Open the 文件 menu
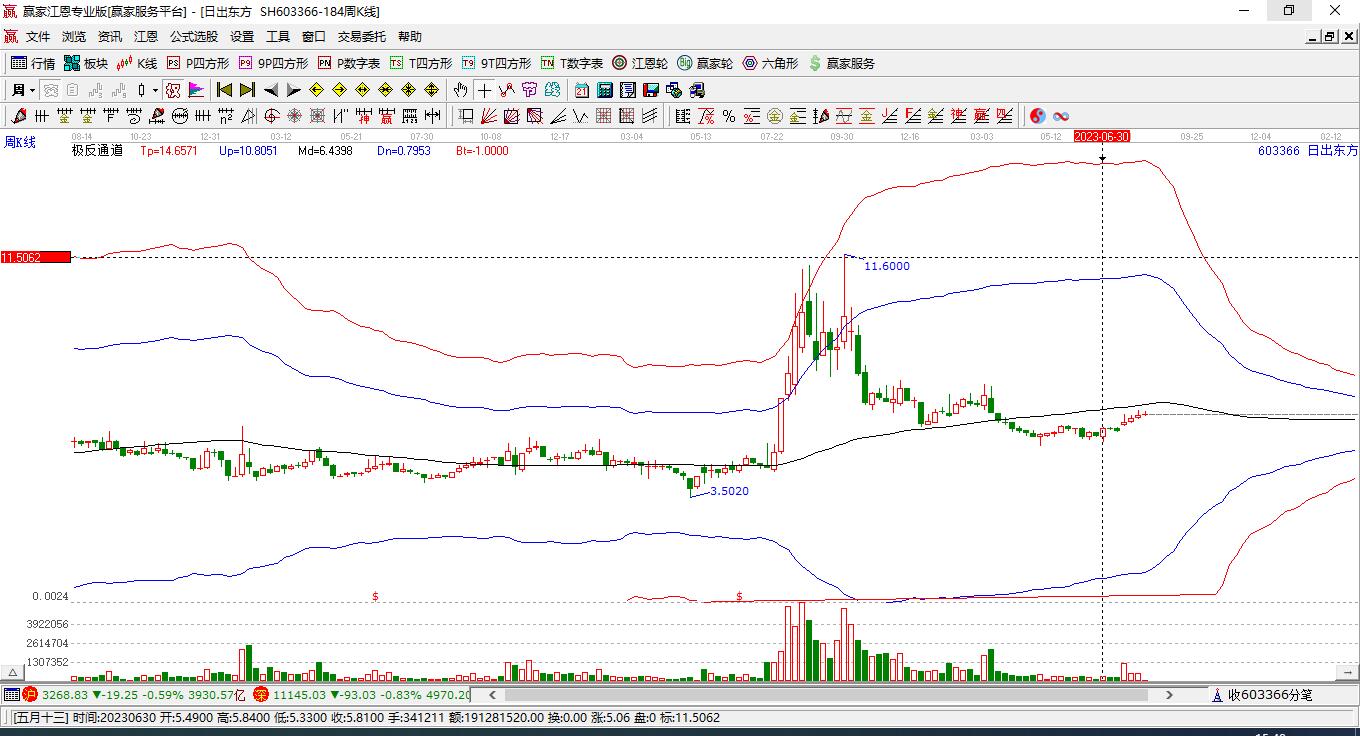The image size is (1360, 736). click(38, 37)
